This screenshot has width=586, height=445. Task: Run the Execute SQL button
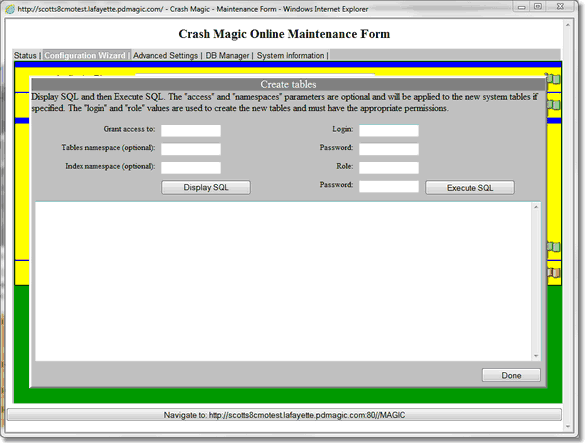click(x=470, y=188)
